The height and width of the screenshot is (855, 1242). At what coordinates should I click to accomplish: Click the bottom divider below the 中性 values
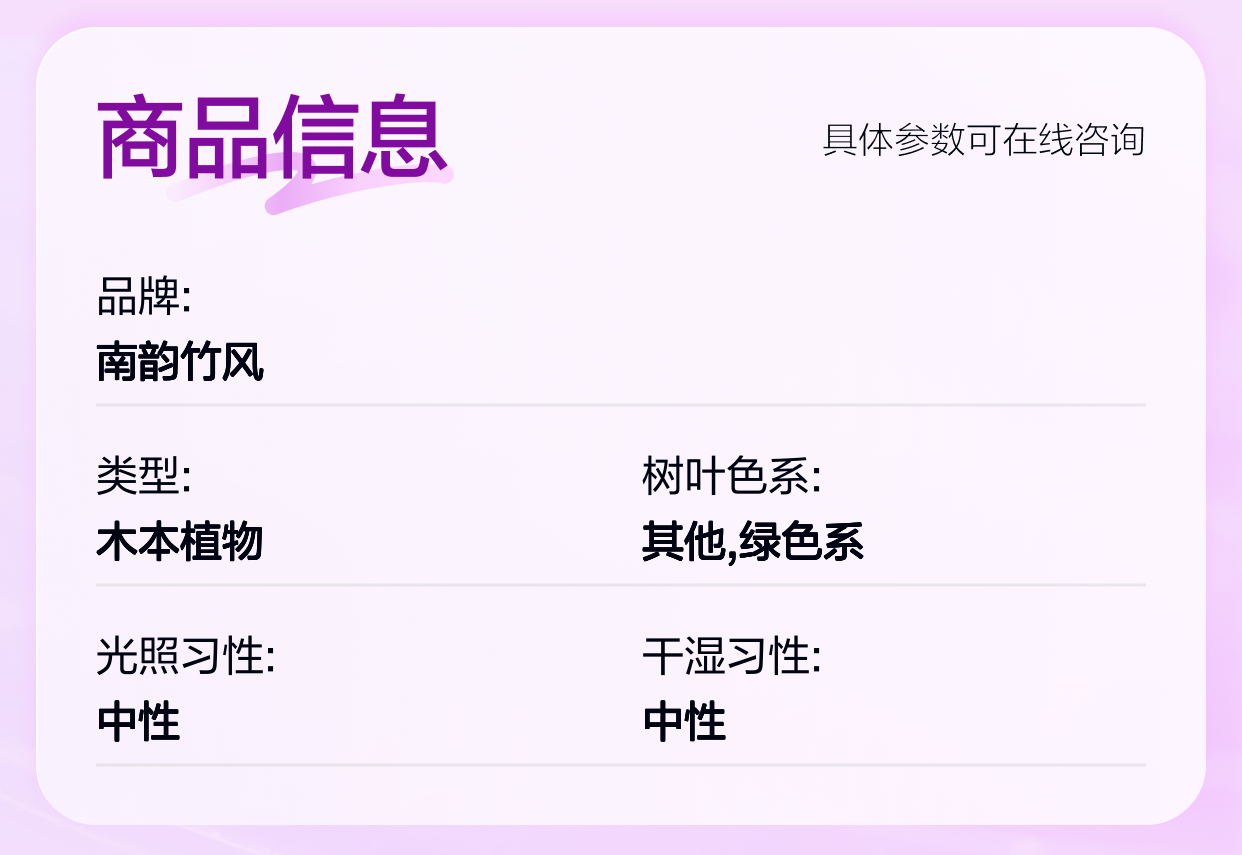(x=620, y=765)
